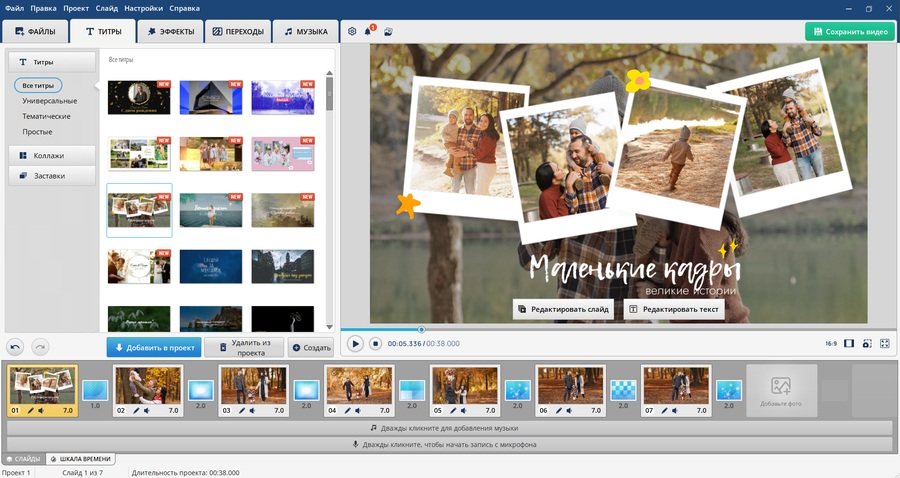Switch to the "Слайды" view tab
This screenshot has height=478, width=900.
[x=22, y=459]
